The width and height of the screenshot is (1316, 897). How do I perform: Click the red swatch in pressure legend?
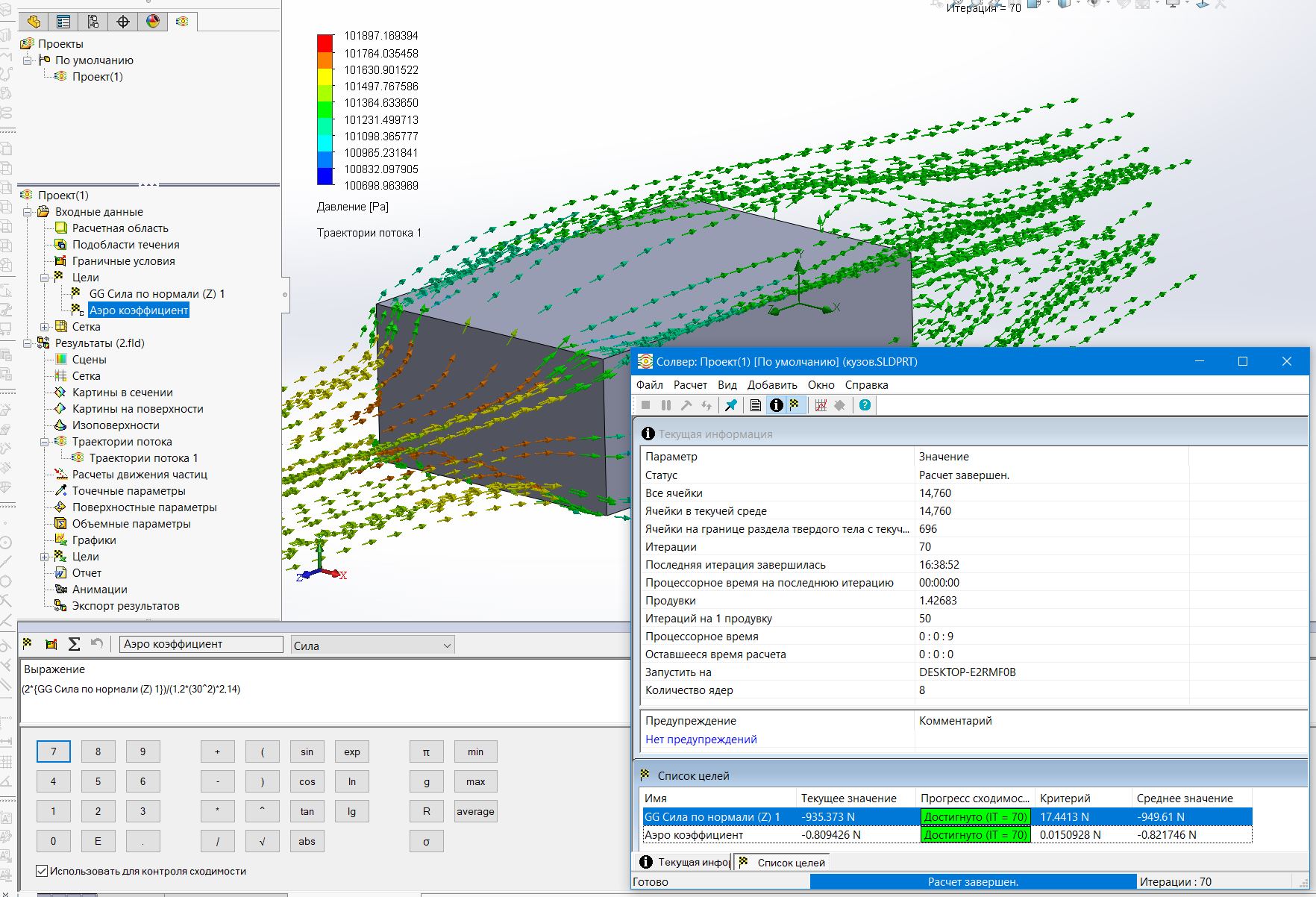tap(325, 43)
